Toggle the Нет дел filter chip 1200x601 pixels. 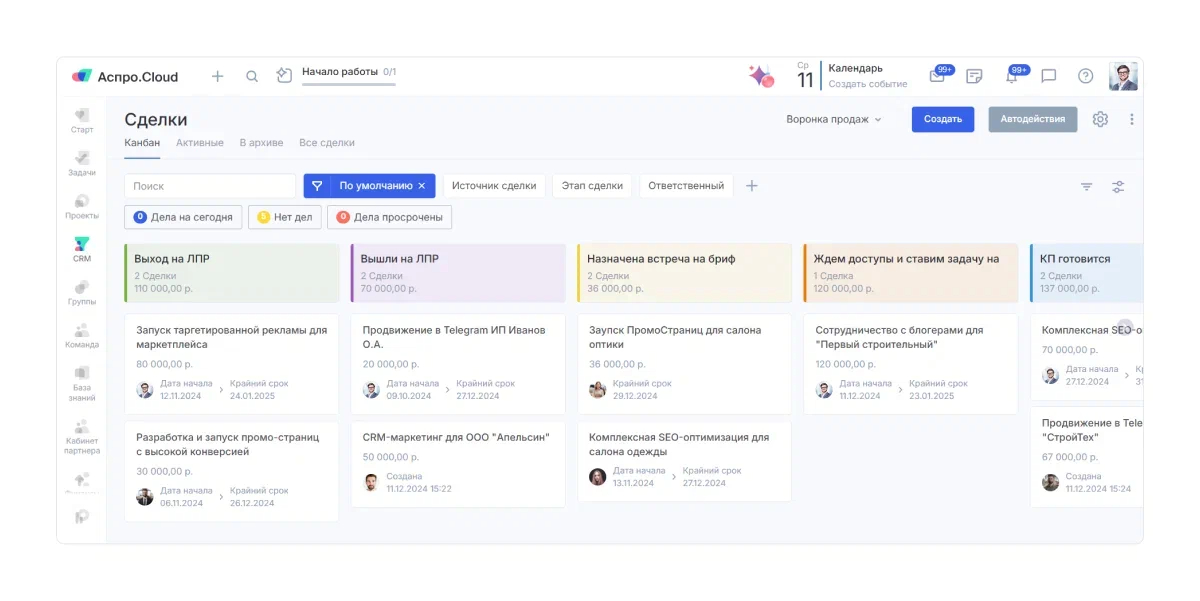pos(285,217)
